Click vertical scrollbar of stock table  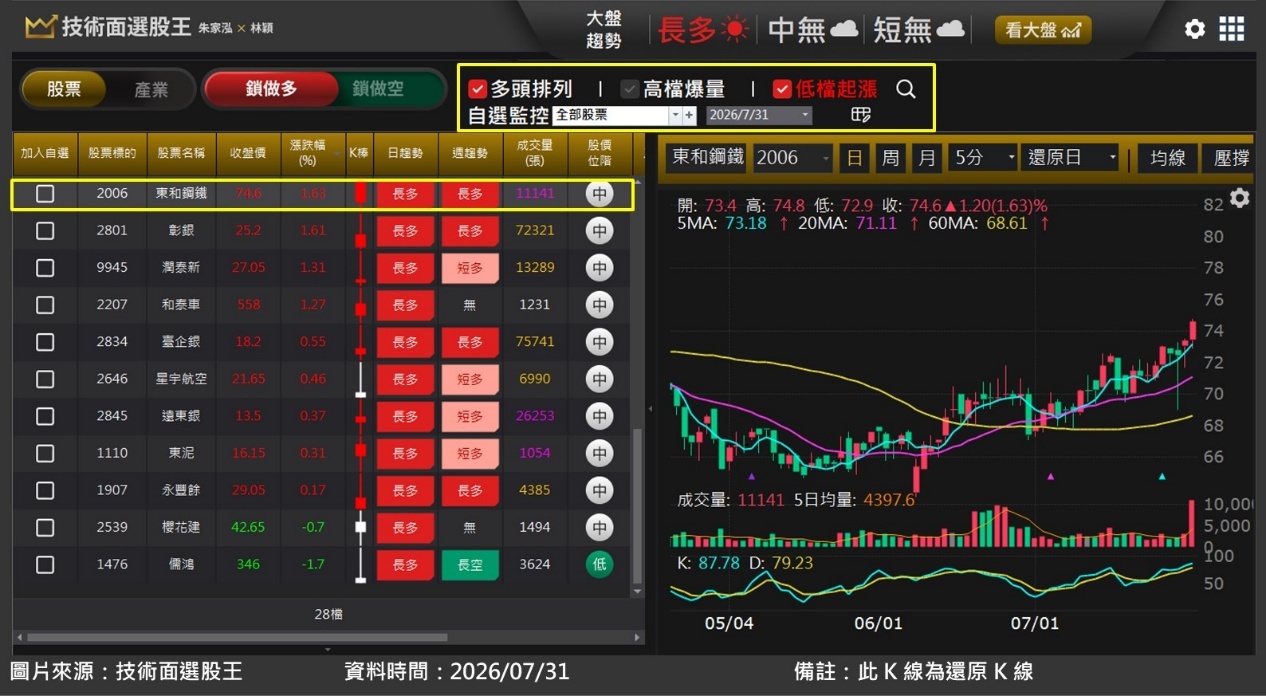click(x=638, y=505)
